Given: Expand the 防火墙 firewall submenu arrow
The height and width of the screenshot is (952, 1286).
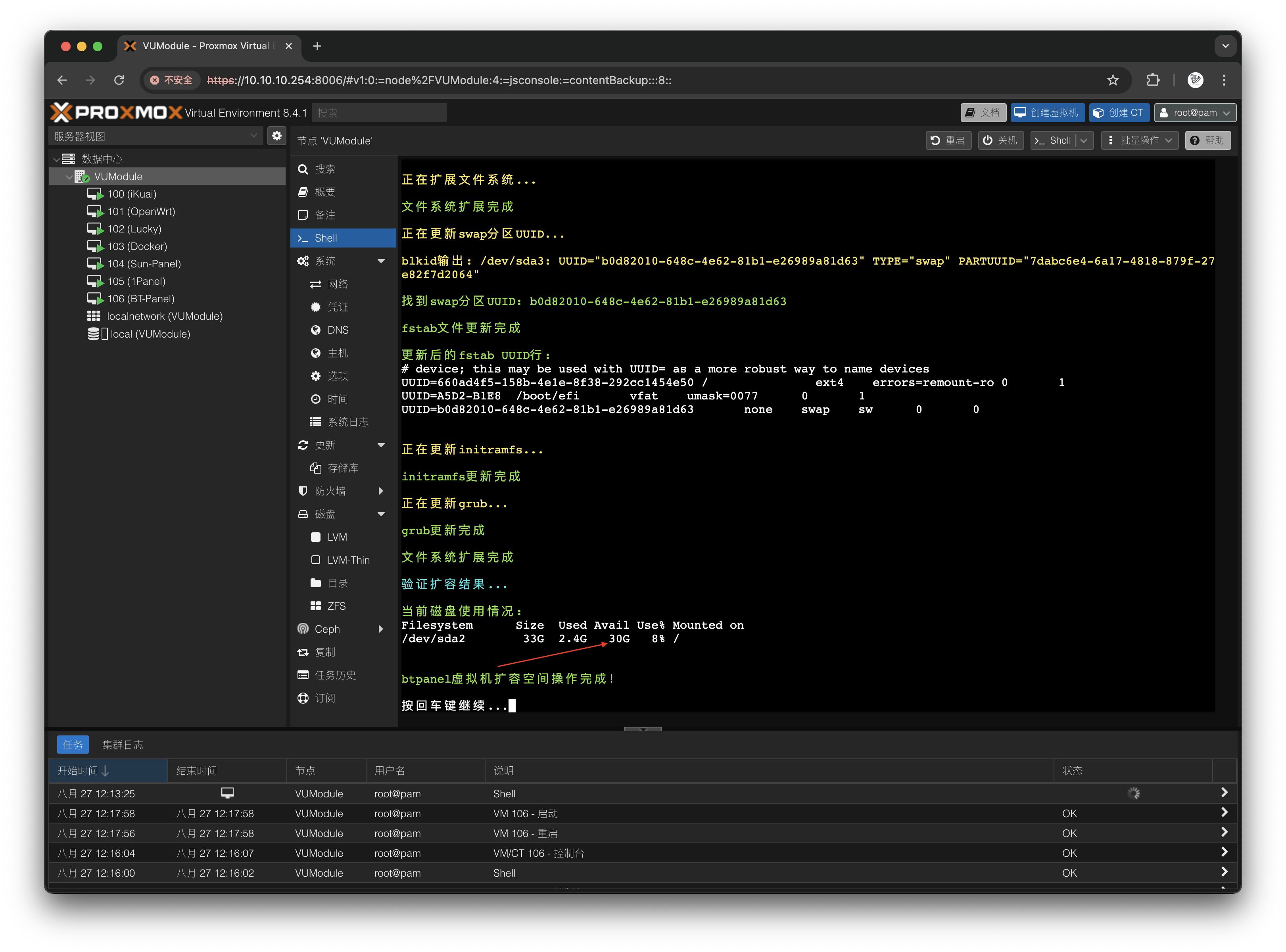Looking at the screenshot, I should point(381,491).
